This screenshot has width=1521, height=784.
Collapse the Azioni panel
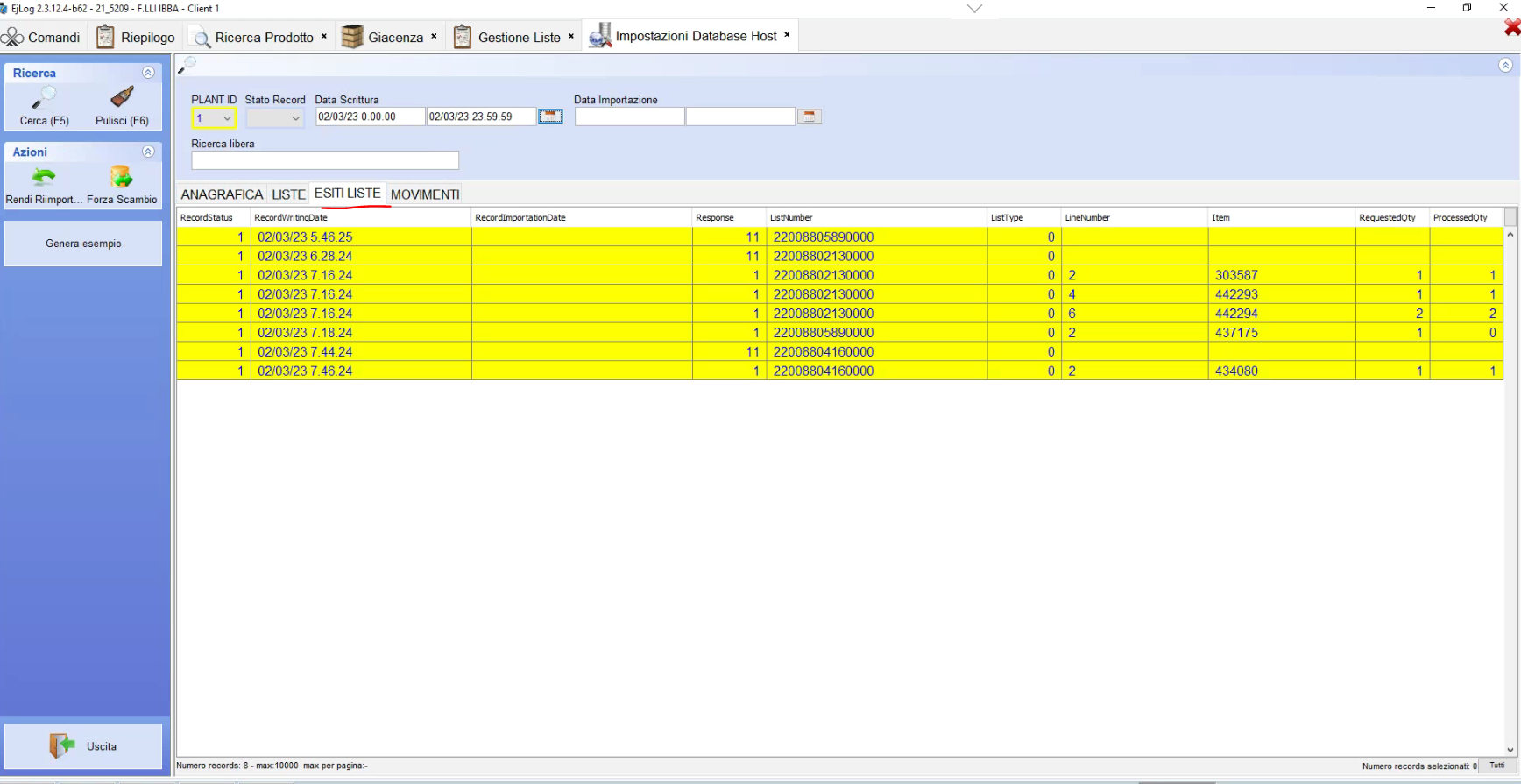pyautogui.click(x=148, y=152)
